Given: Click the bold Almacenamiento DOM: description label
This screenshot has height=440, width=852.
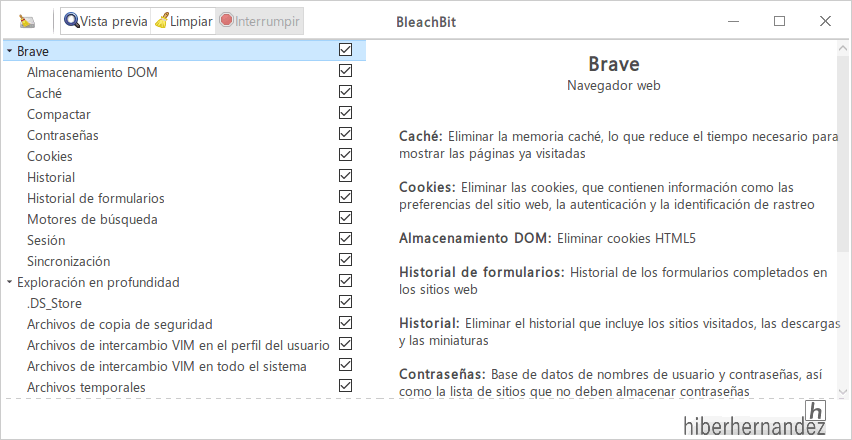Looking at the screenshot, I should [x=475, y=238].
